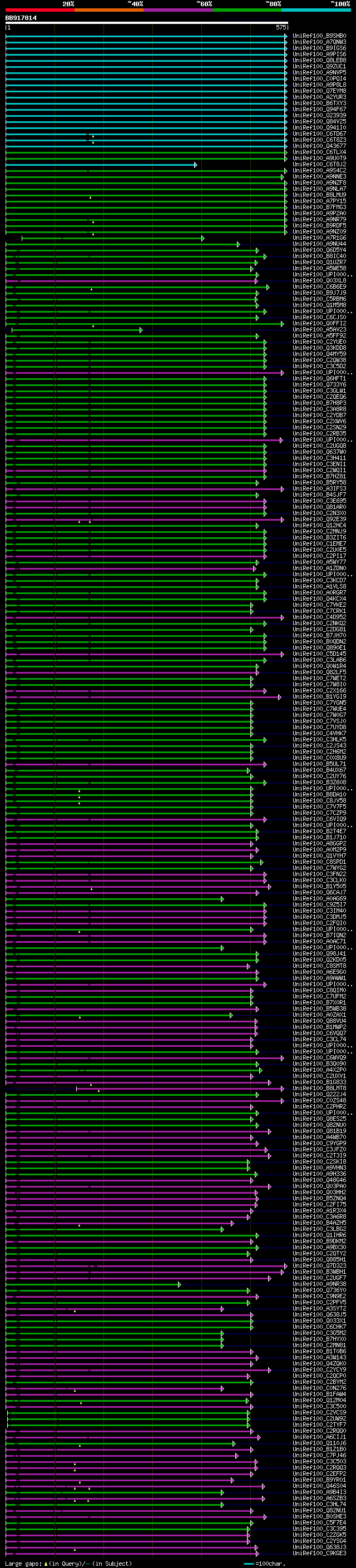The height and width of the screenshot is (1568, 356).
Task: Click the cyan ~100% identity legend bar
Action: [x=316, y=10]
